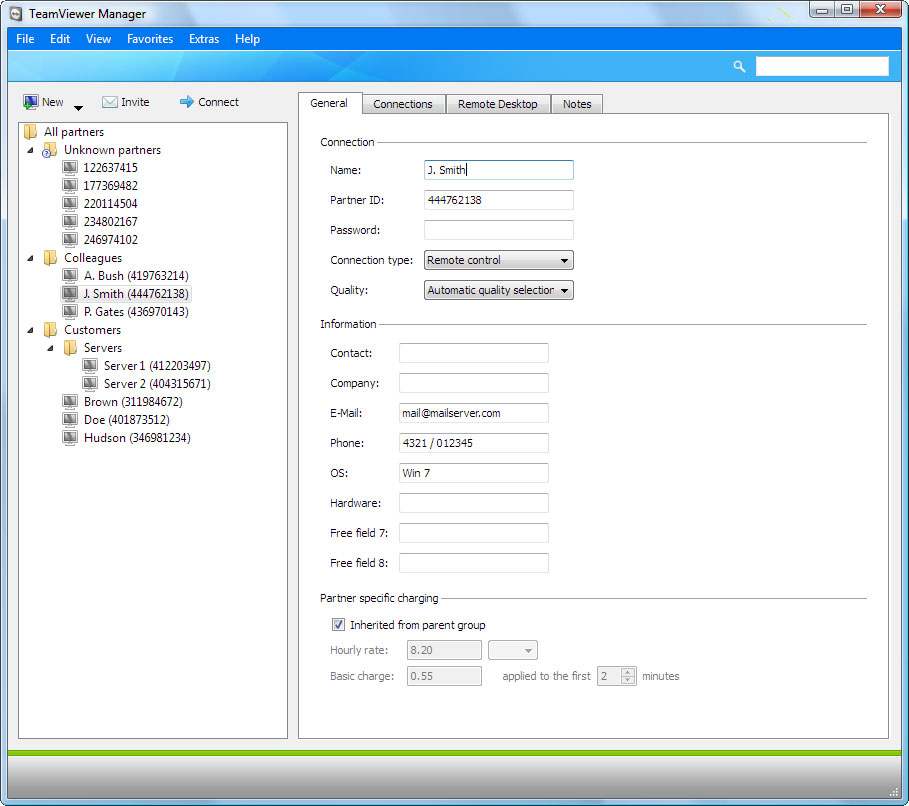The image size is (909, 806).
Task: Open the Favorites menu
Action: 150,39
